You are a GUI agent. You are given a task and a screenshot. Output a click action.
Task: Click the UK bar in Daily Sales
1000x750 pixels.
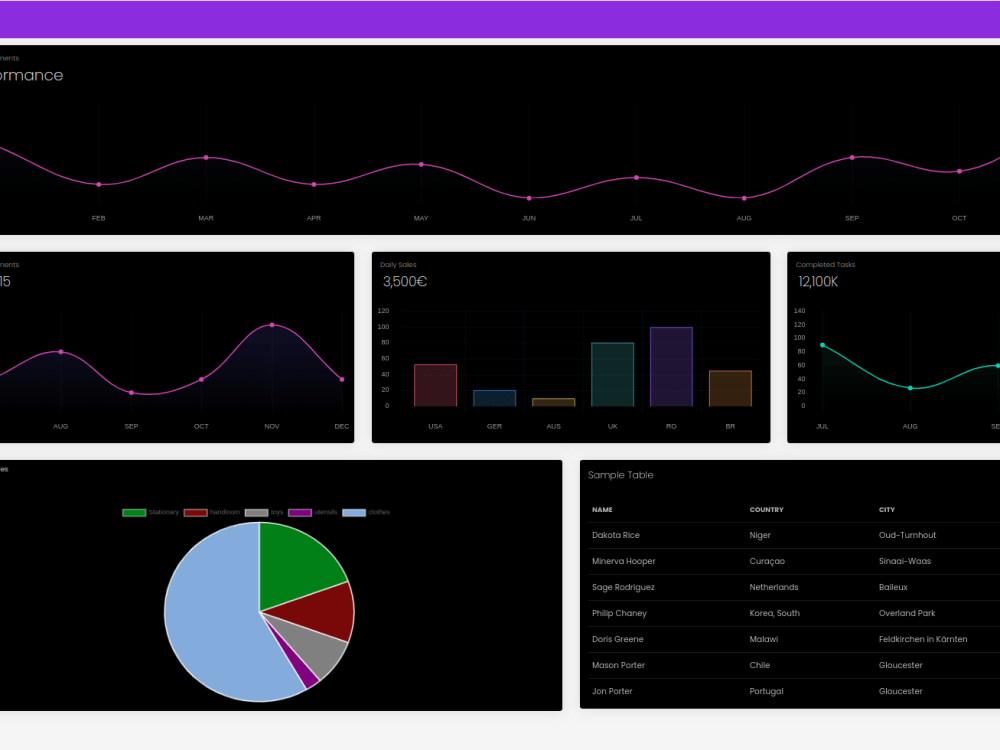(612, 375)
